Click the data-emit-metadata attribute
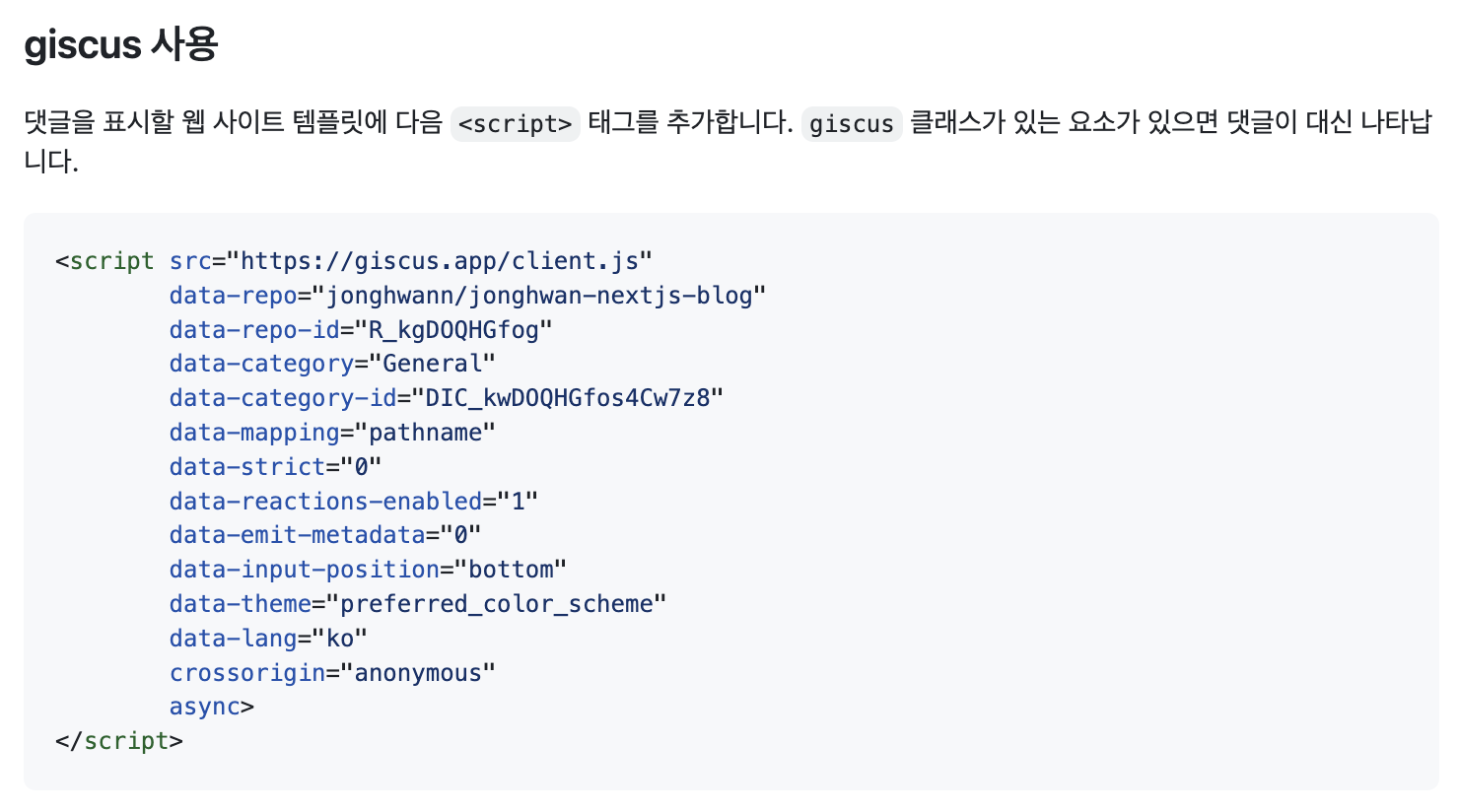1459x812 pixels. tap(297, 535)
